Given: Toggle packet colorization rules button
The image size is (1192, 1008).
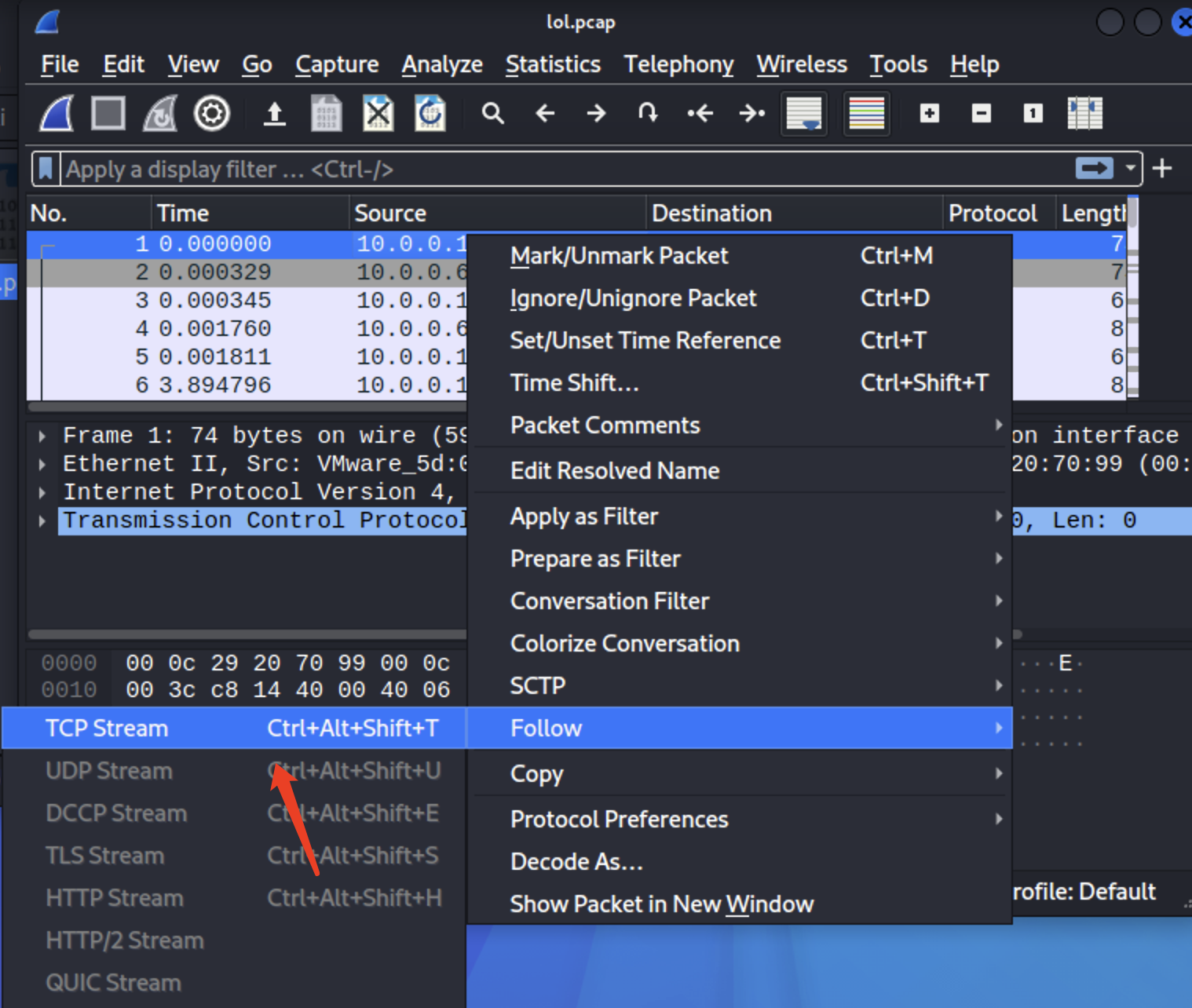Looking at the screenshot, I should click(866, 114).
